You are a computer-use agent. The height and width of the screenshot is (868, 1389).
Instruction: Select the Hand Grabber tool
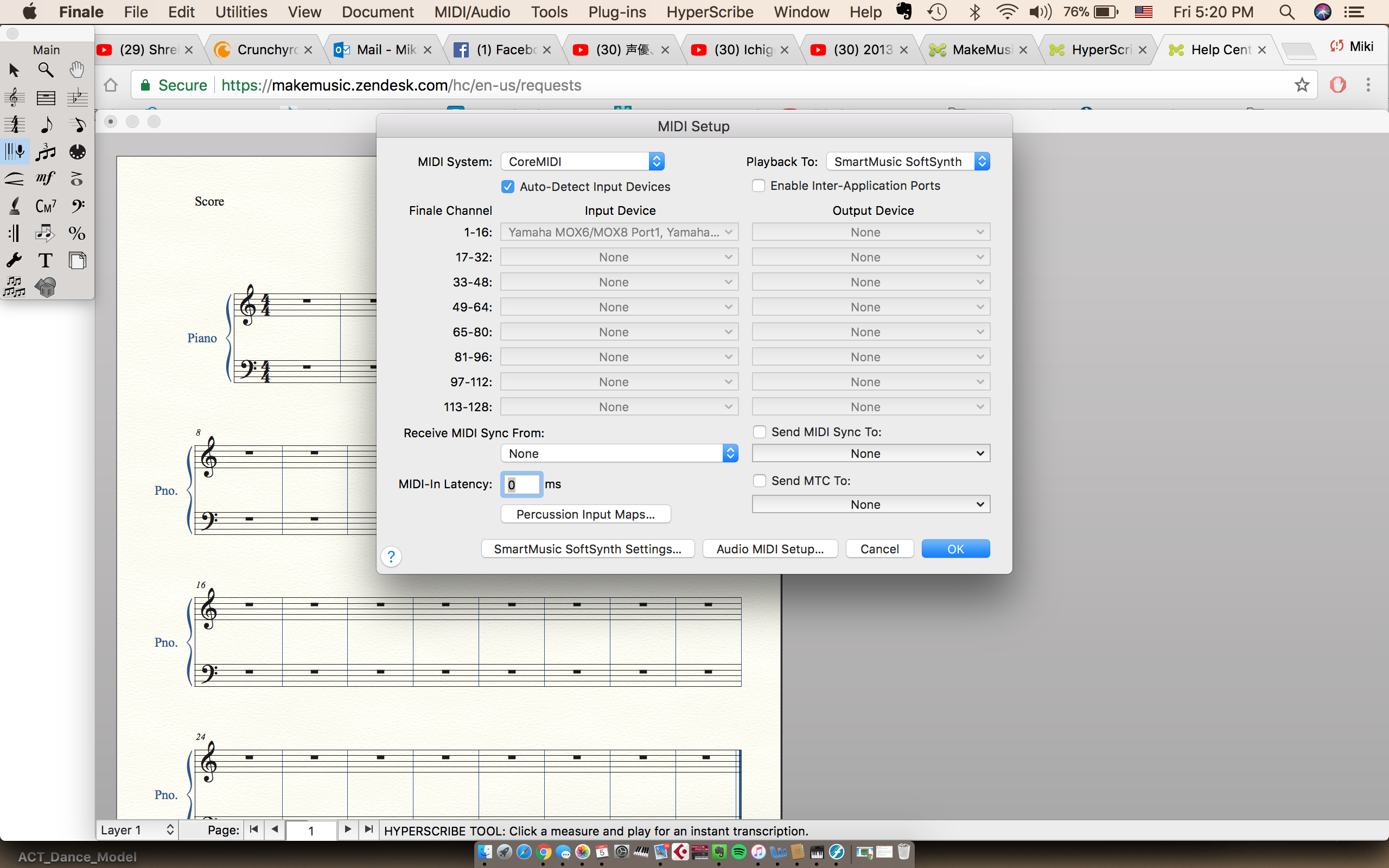(77, 70)
